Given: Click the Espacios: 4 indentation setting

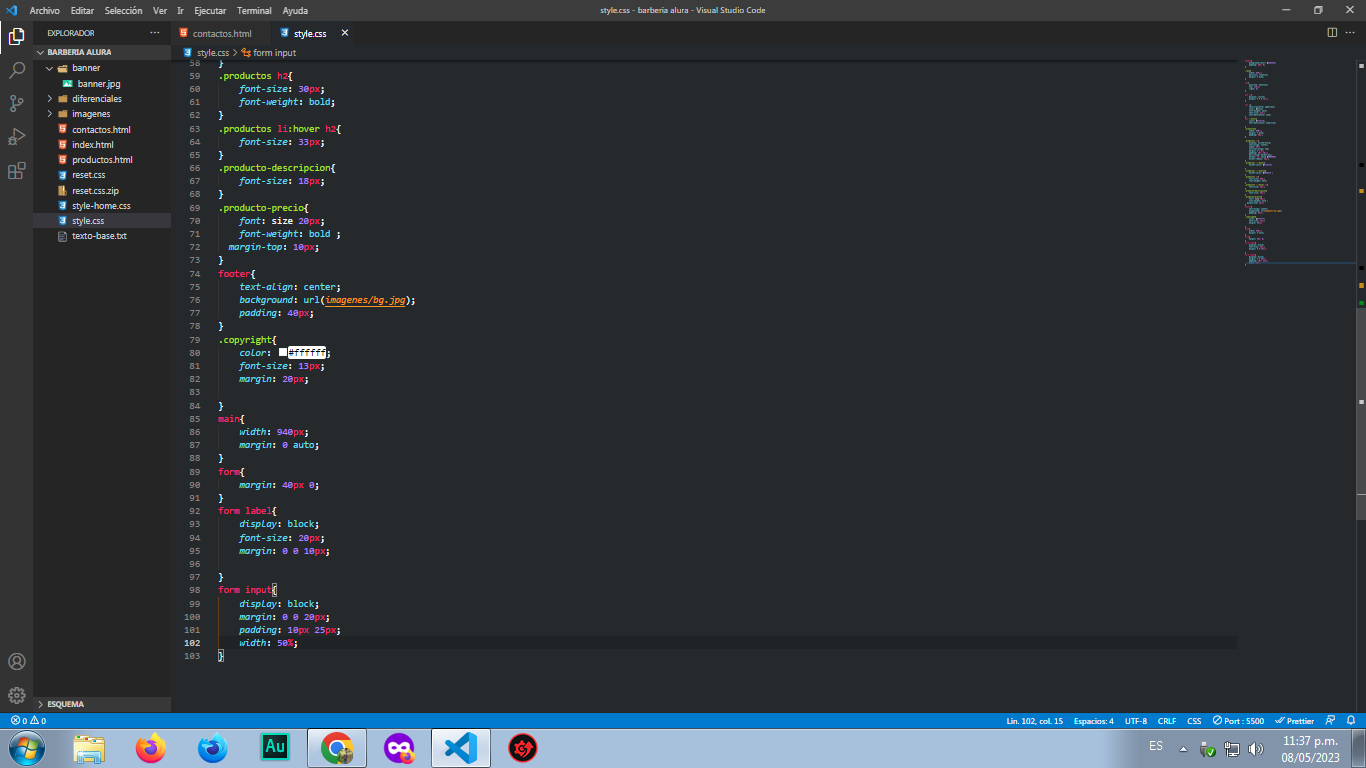Looking at the screenshot, I should [x=1093, y=720].
